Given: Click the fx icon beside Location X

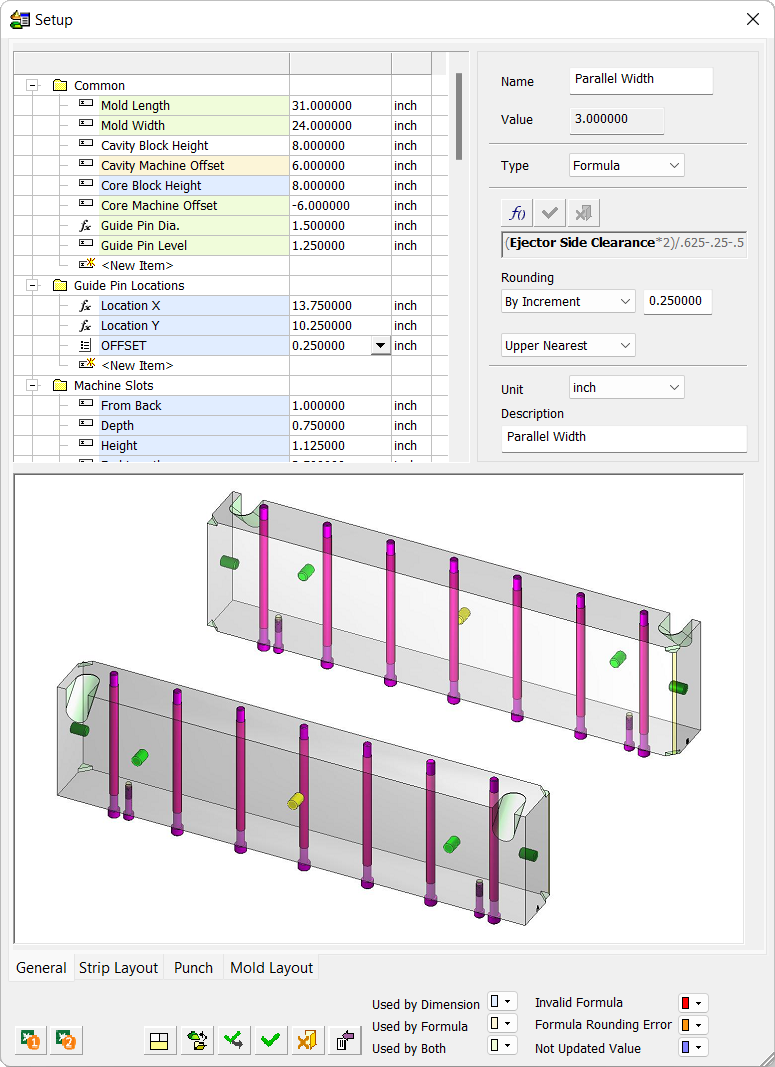Looking at the screenshot, I should pos(86,306).
